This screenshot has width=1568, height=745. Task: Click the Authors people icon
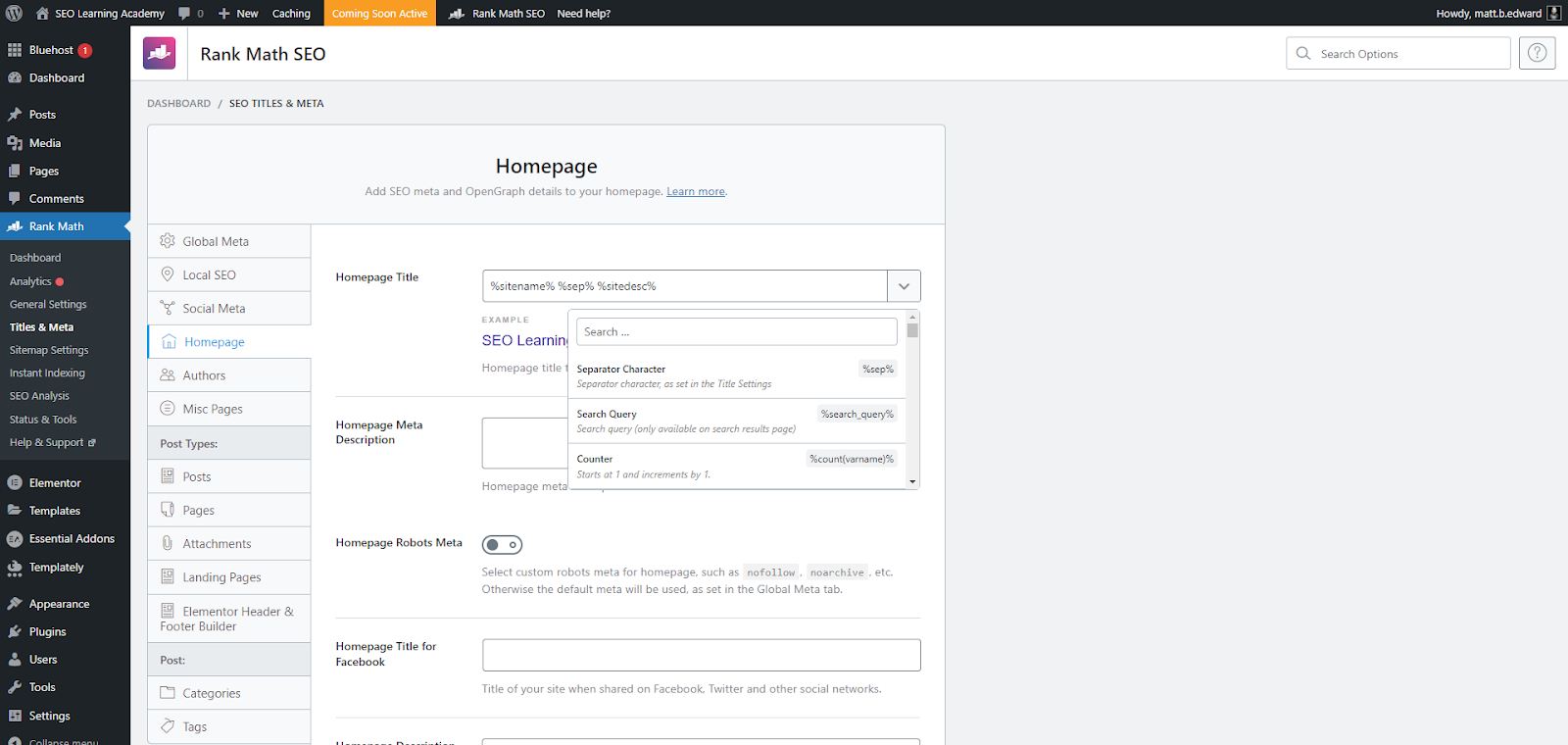tap(168, 374)
